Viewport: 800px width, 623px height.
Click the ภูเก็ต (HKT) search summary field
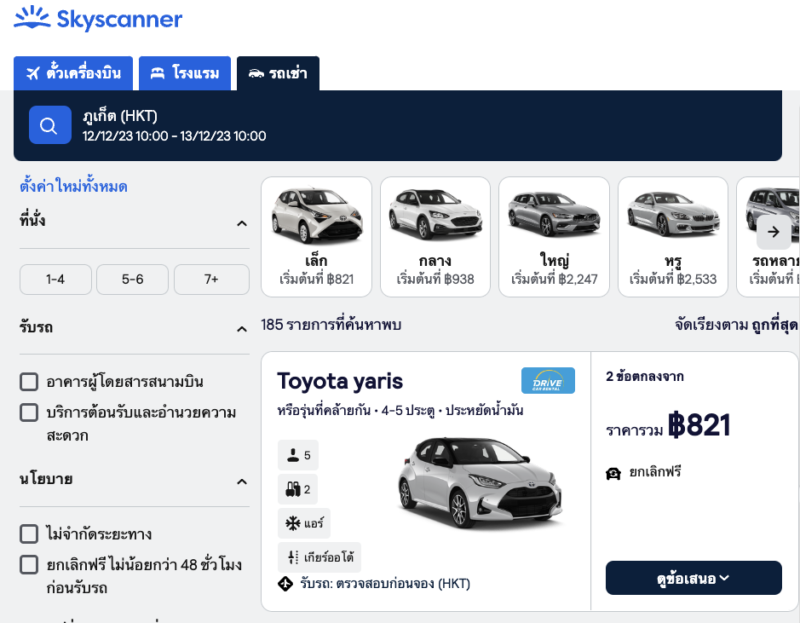[398, 126]
